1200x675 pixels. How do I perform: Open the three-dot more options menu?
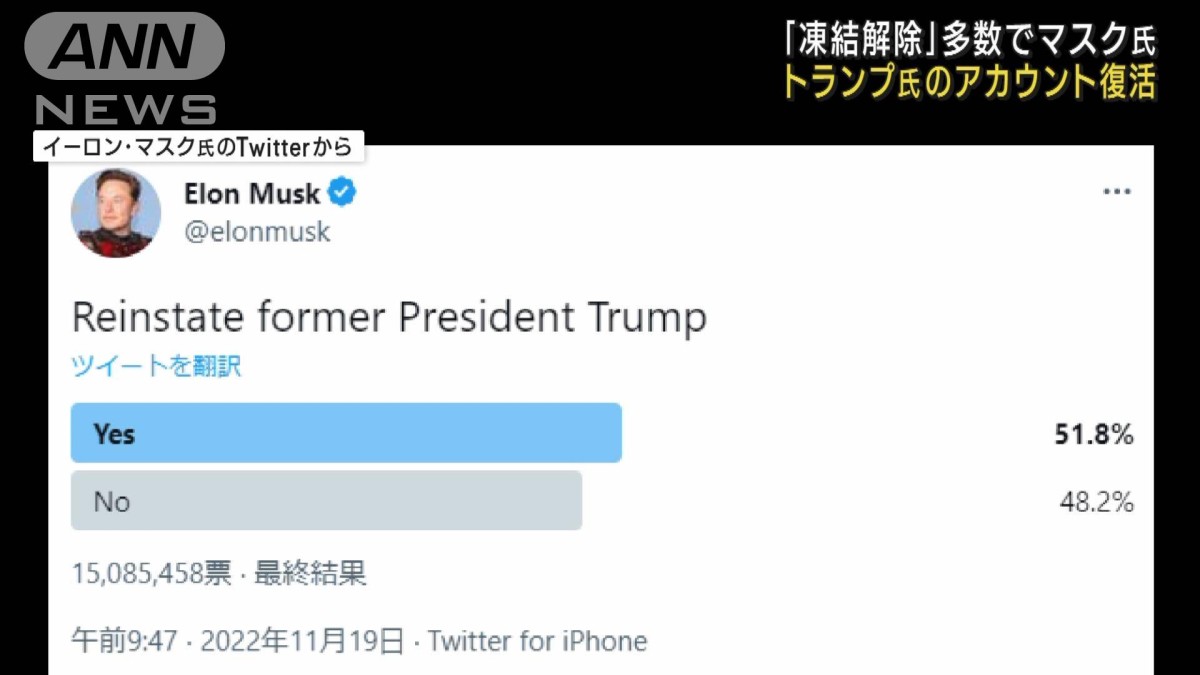(1116, 192)
